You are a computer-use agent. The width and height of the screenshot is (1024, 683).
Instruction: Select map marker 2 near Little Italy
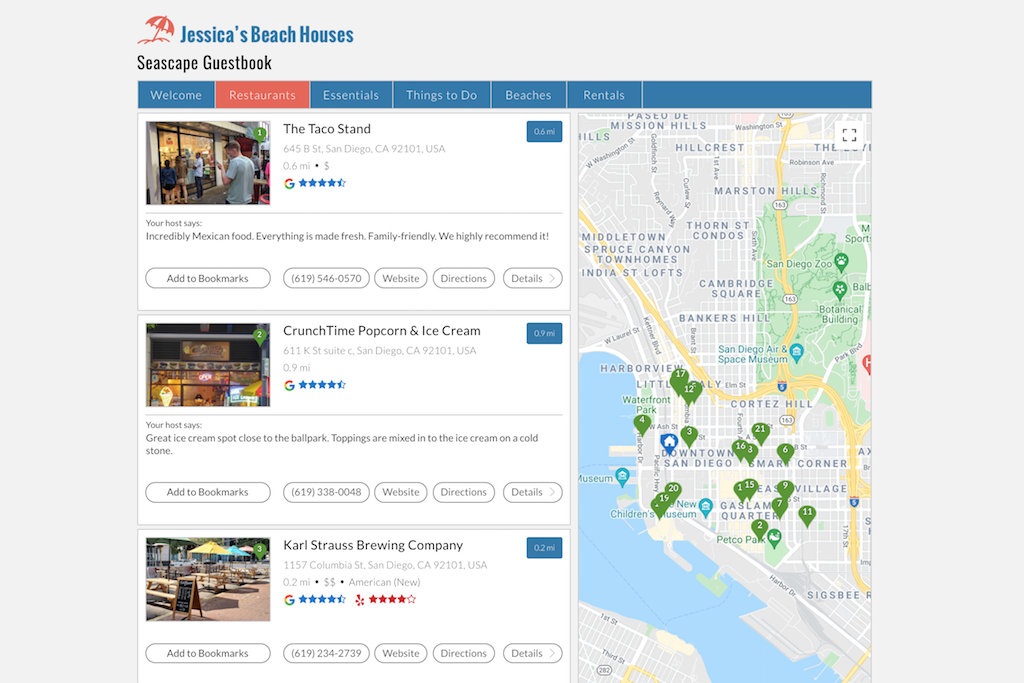click(x=759, y=524)
